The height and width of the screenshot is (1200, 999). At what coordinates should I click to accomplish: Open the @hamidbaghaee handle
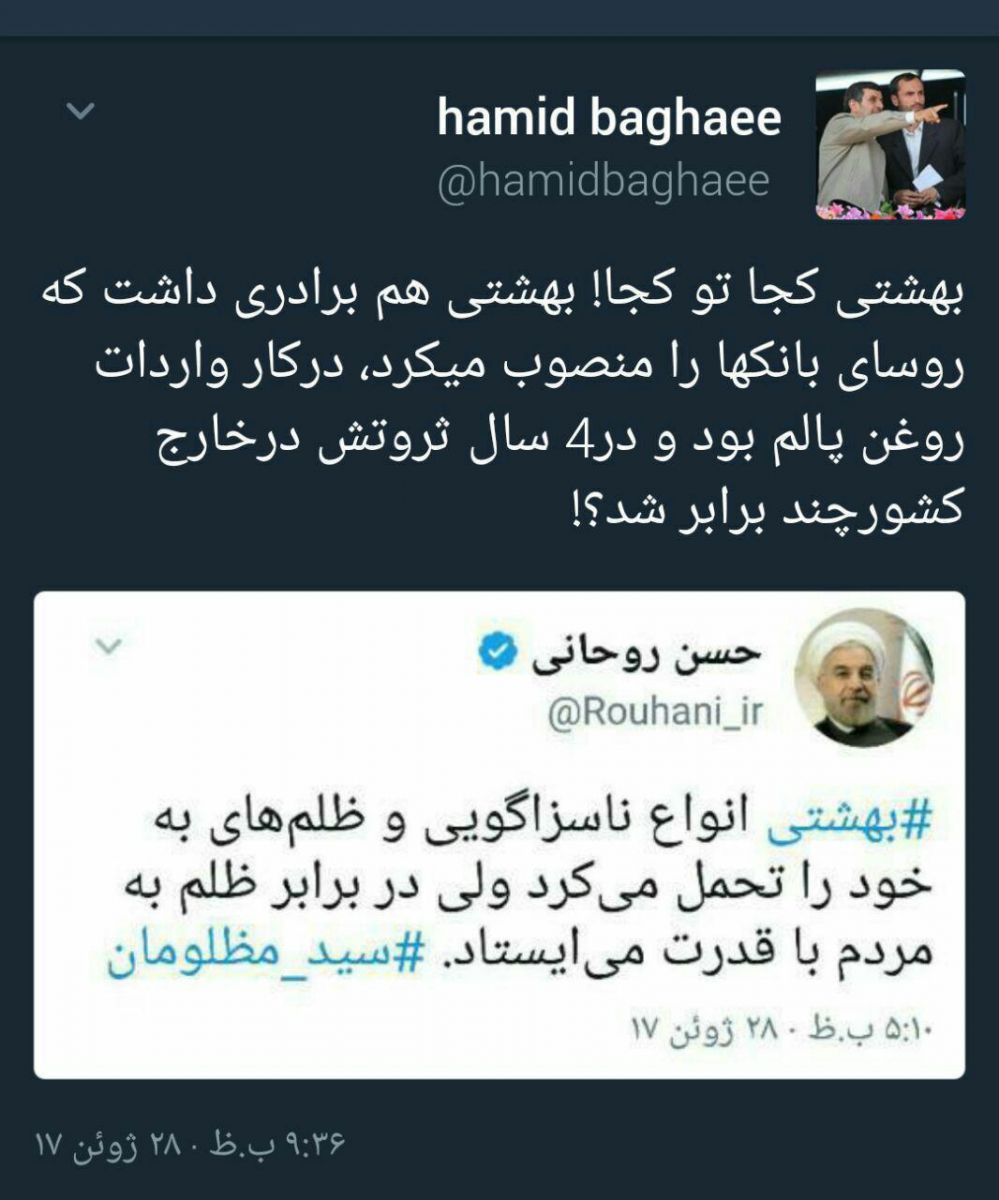click(x=603, y=181)
